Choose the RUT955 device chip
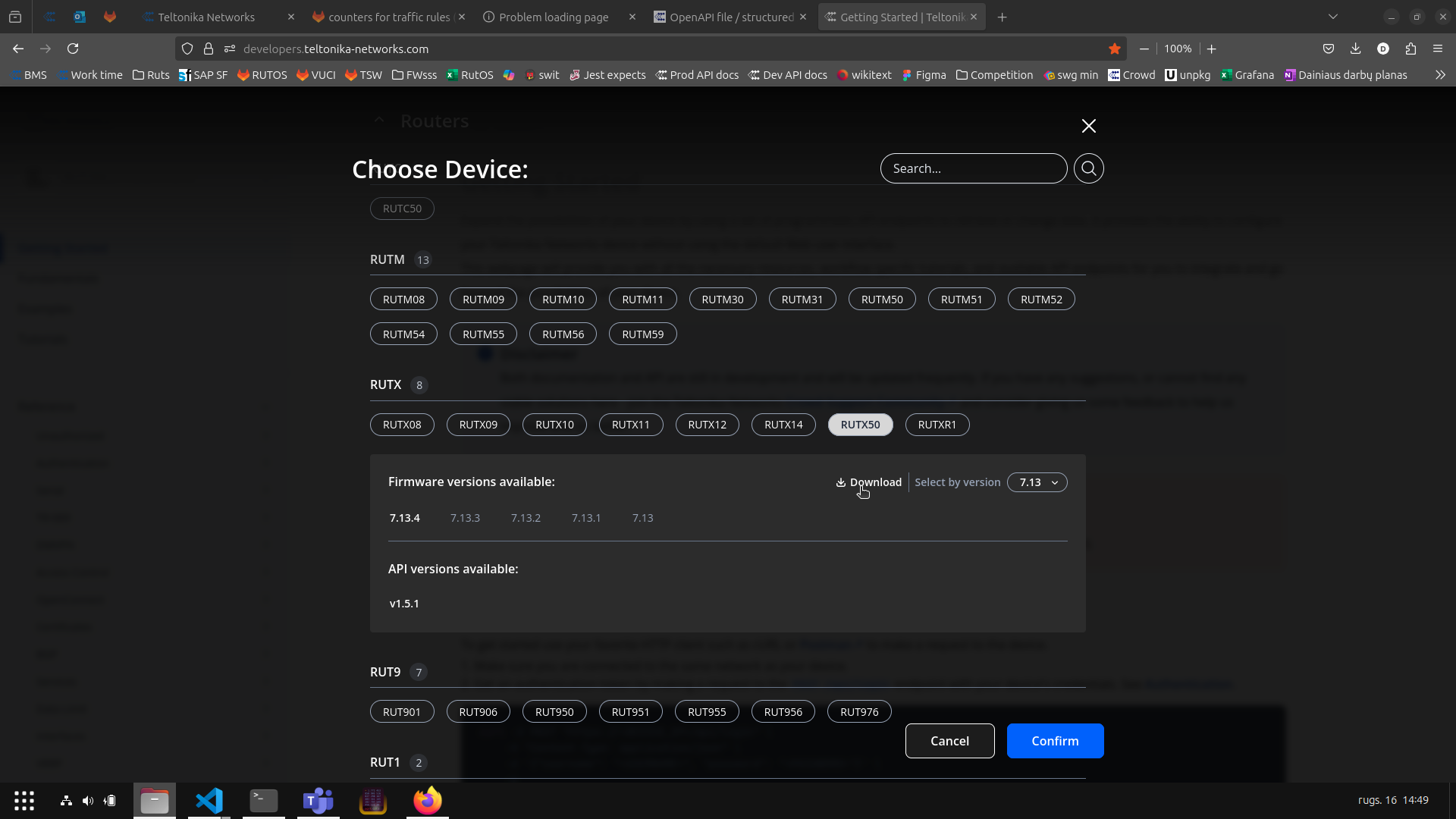 click(x=706, y=712)
